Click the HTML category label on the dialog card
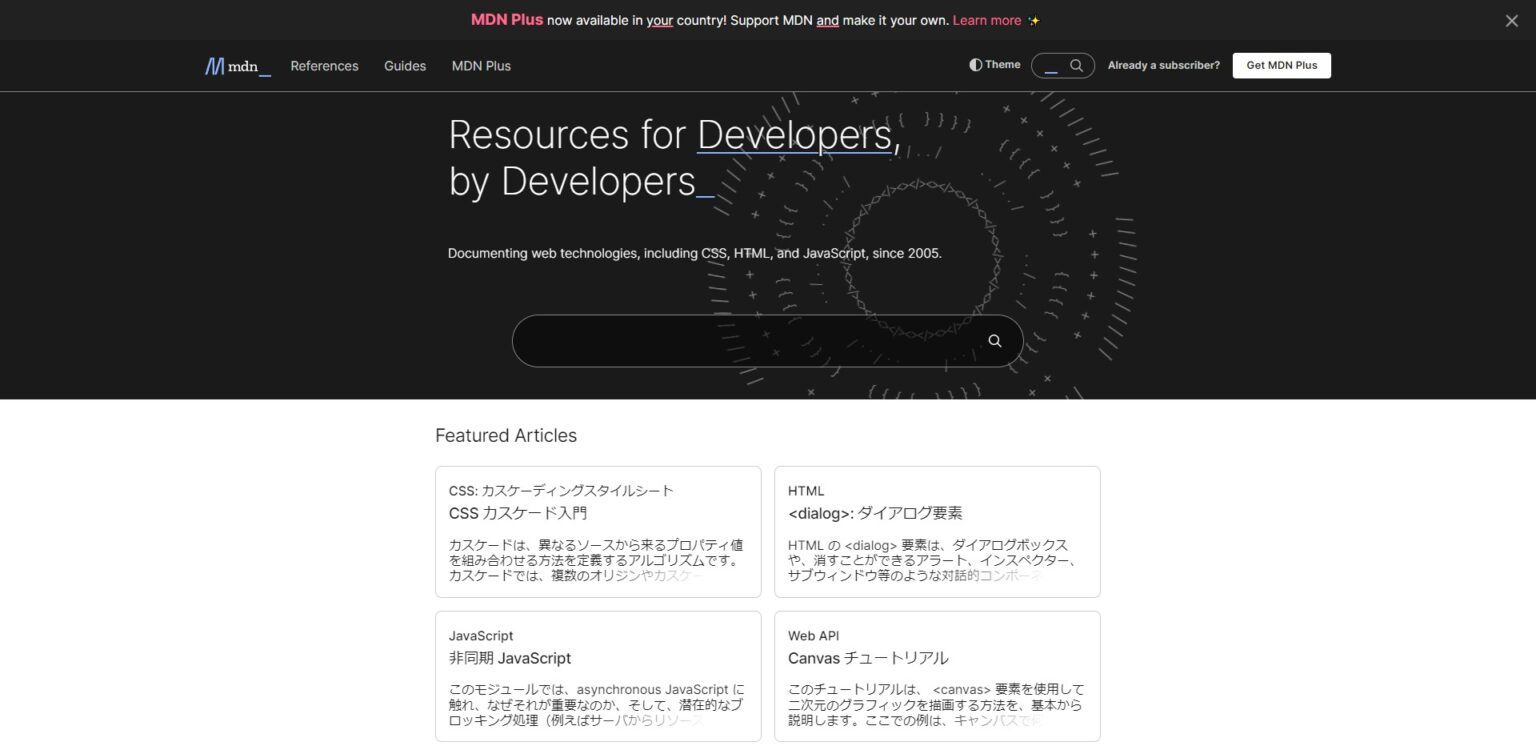The height and width of the screenshot is (750, 1536). coord(806,491)
